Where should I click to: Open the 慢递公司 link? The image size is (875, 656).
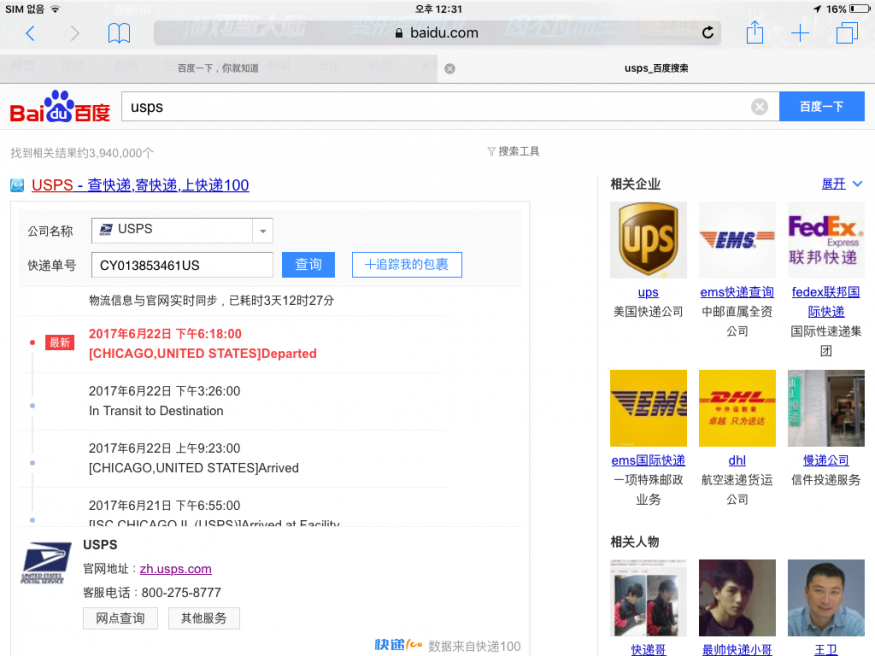[826, 461]
